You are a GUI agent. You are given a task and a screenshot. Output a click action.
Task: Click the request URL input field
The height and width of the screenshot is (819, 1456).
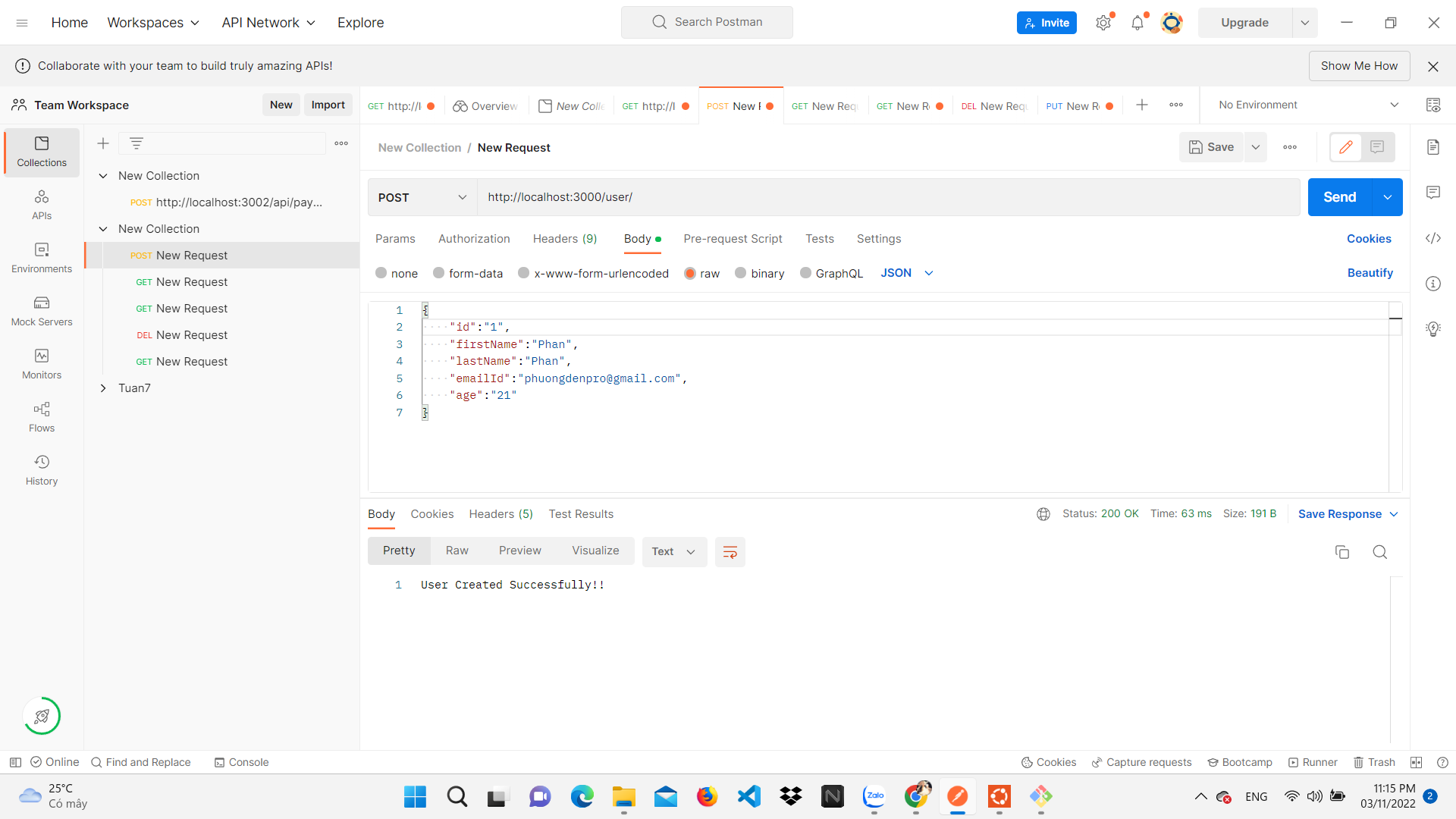tap(889, 197)
